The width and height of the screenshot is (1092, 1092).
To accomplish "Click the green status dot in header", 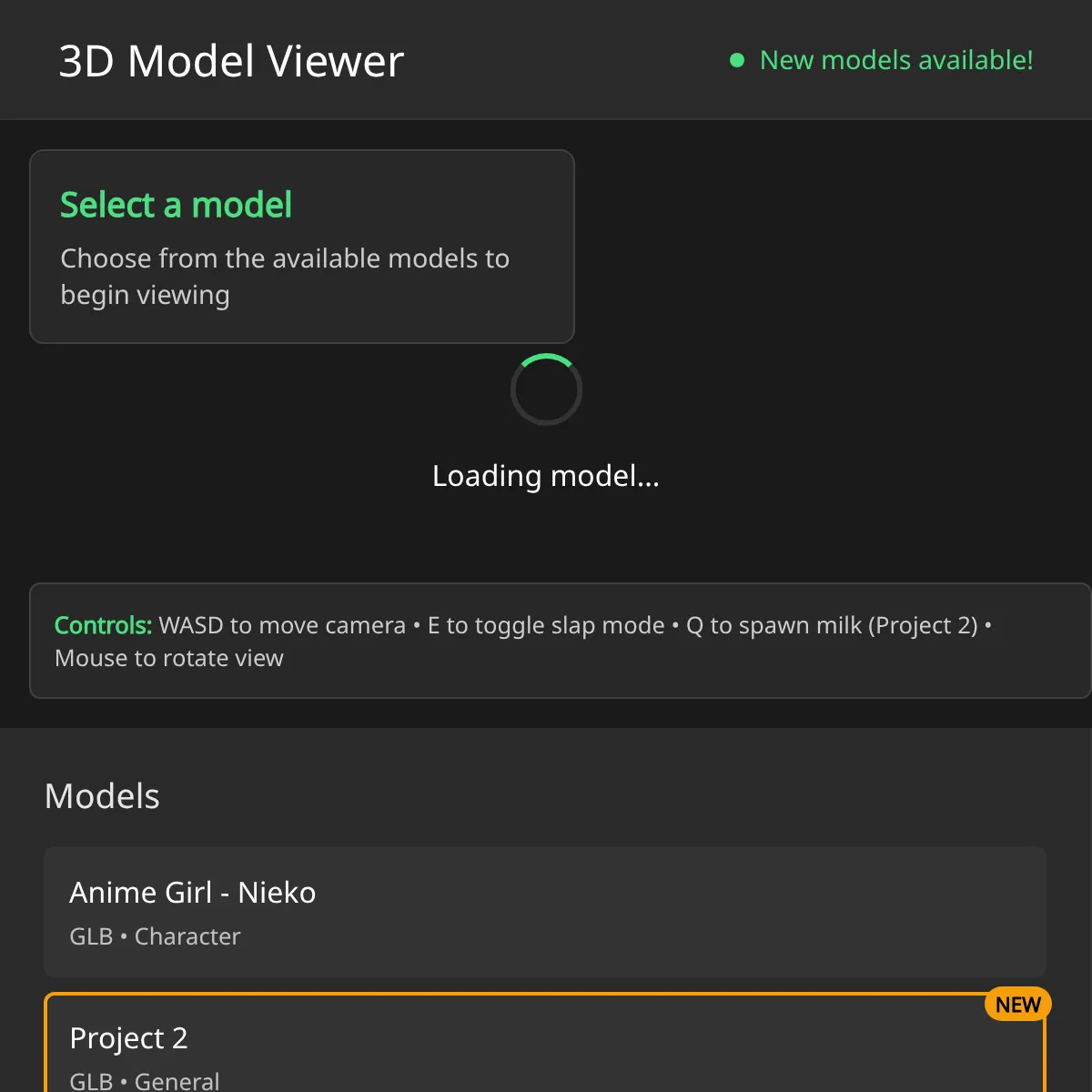I will [x=737, y=60].
